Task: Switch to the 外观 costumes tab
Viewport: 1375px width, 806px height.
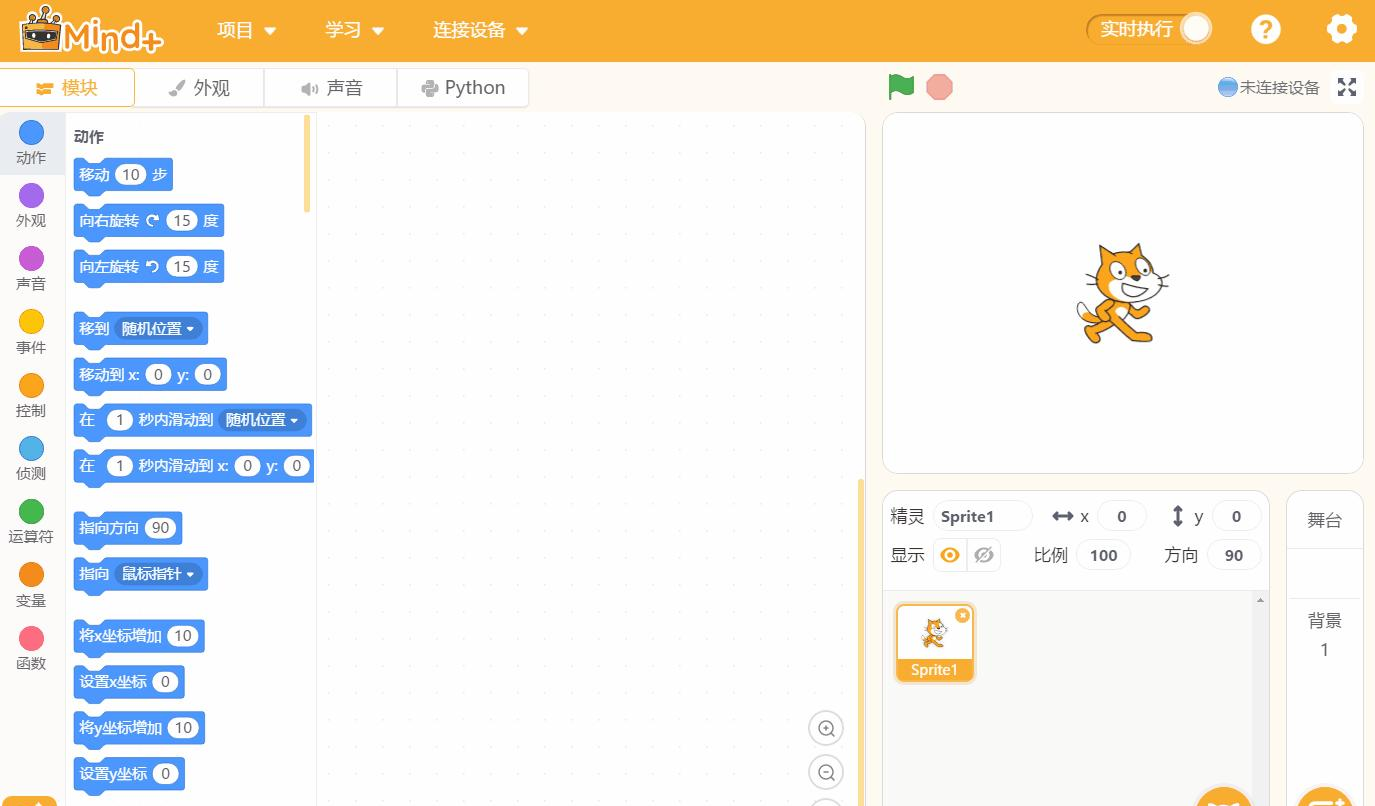Action: click(x=199, y=88)
